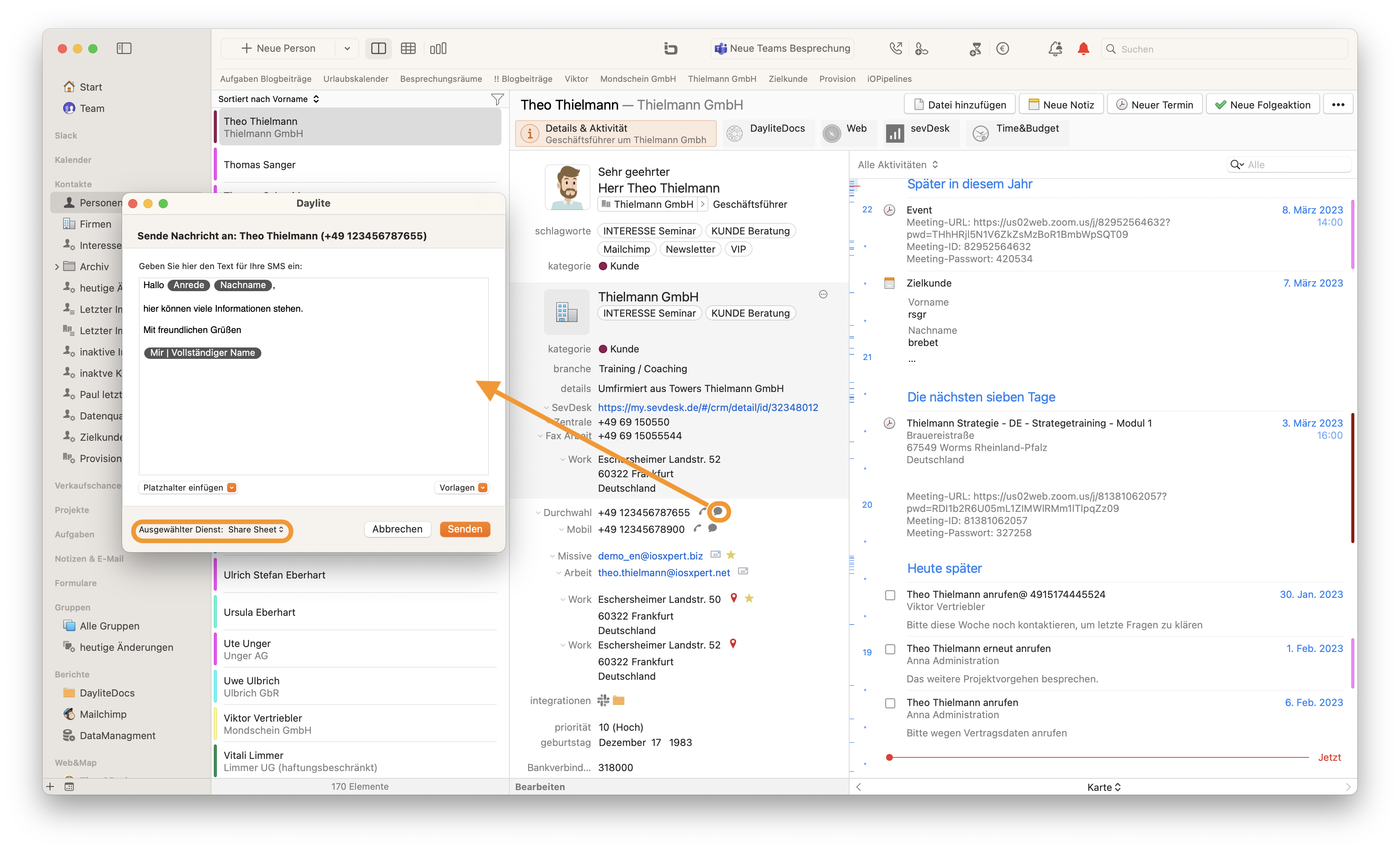Screen dimensions: 1400x851
Task: Click 'Neue Notiz' button
Action: [x=1061, y=105]
